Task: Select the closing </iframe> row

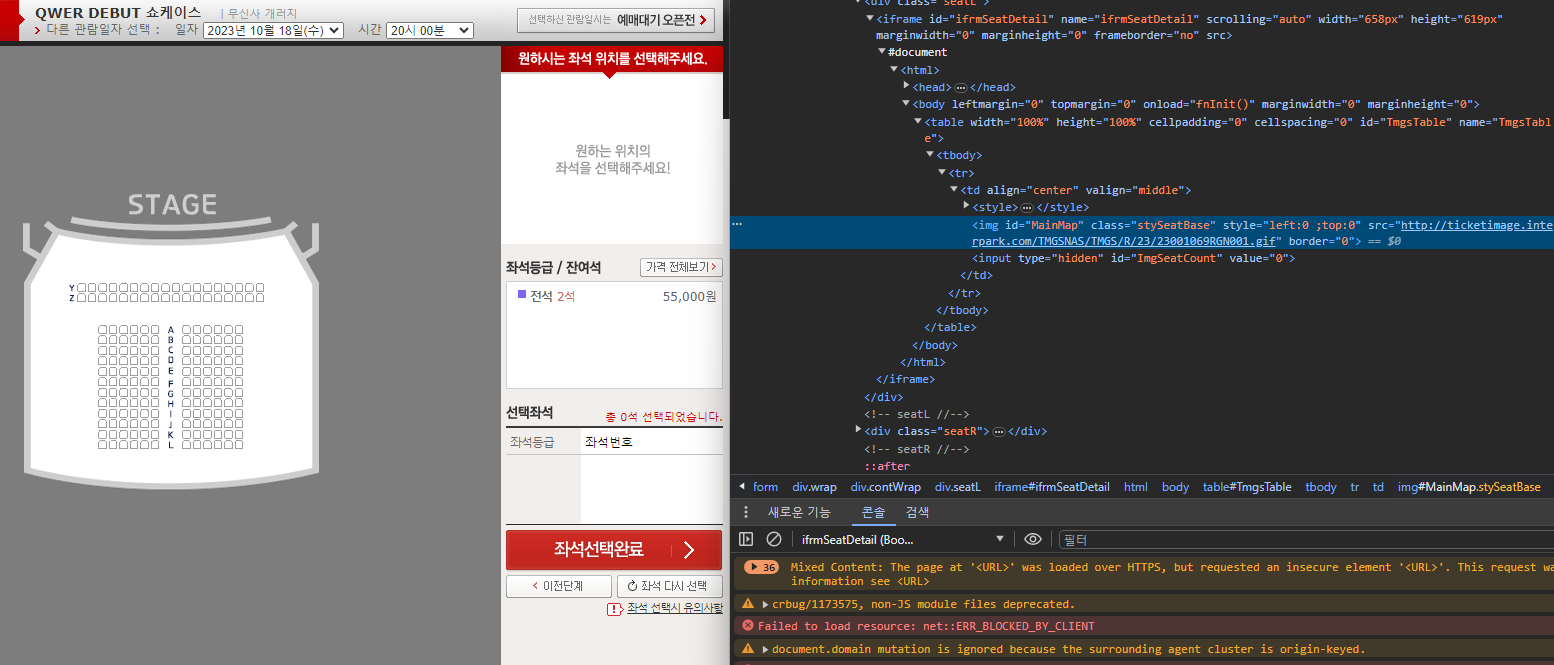Action: 905,379
